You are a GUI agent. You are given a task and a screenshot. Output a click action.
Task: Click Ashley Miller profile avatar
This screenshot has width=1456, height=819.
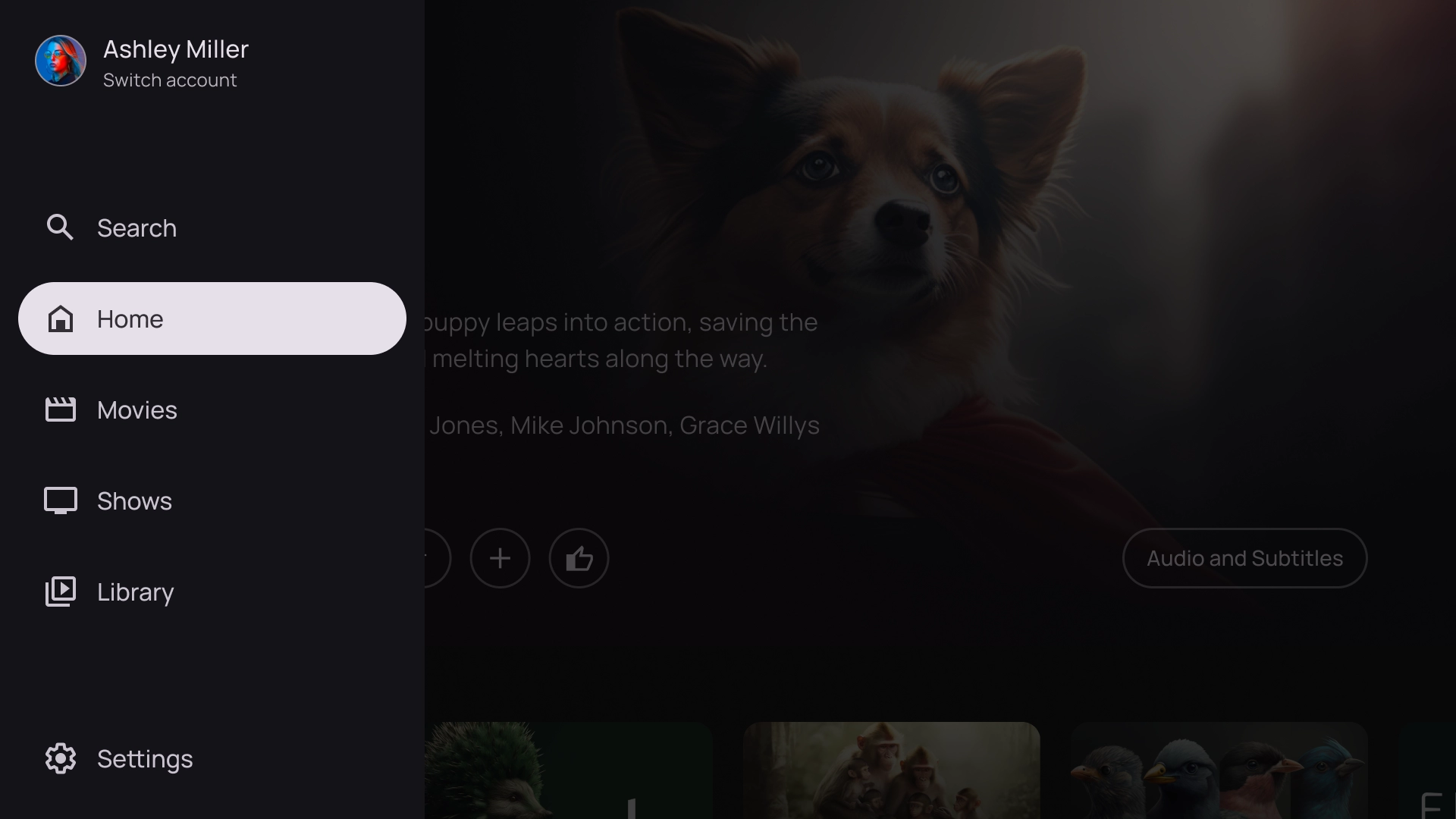(60, 61)
